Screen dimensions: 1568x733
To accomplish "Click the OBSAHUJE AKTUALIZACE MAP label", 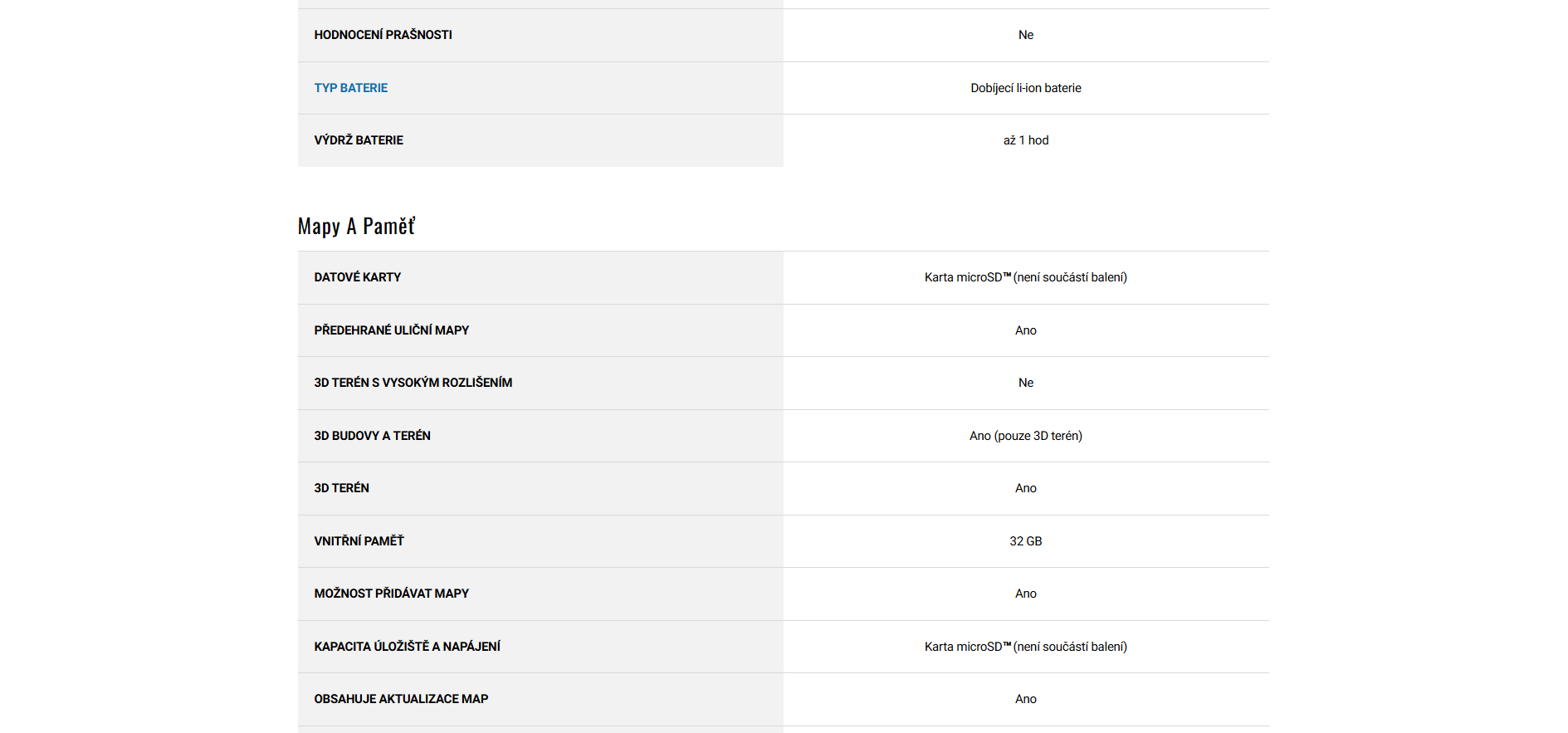I will point(401,699).
